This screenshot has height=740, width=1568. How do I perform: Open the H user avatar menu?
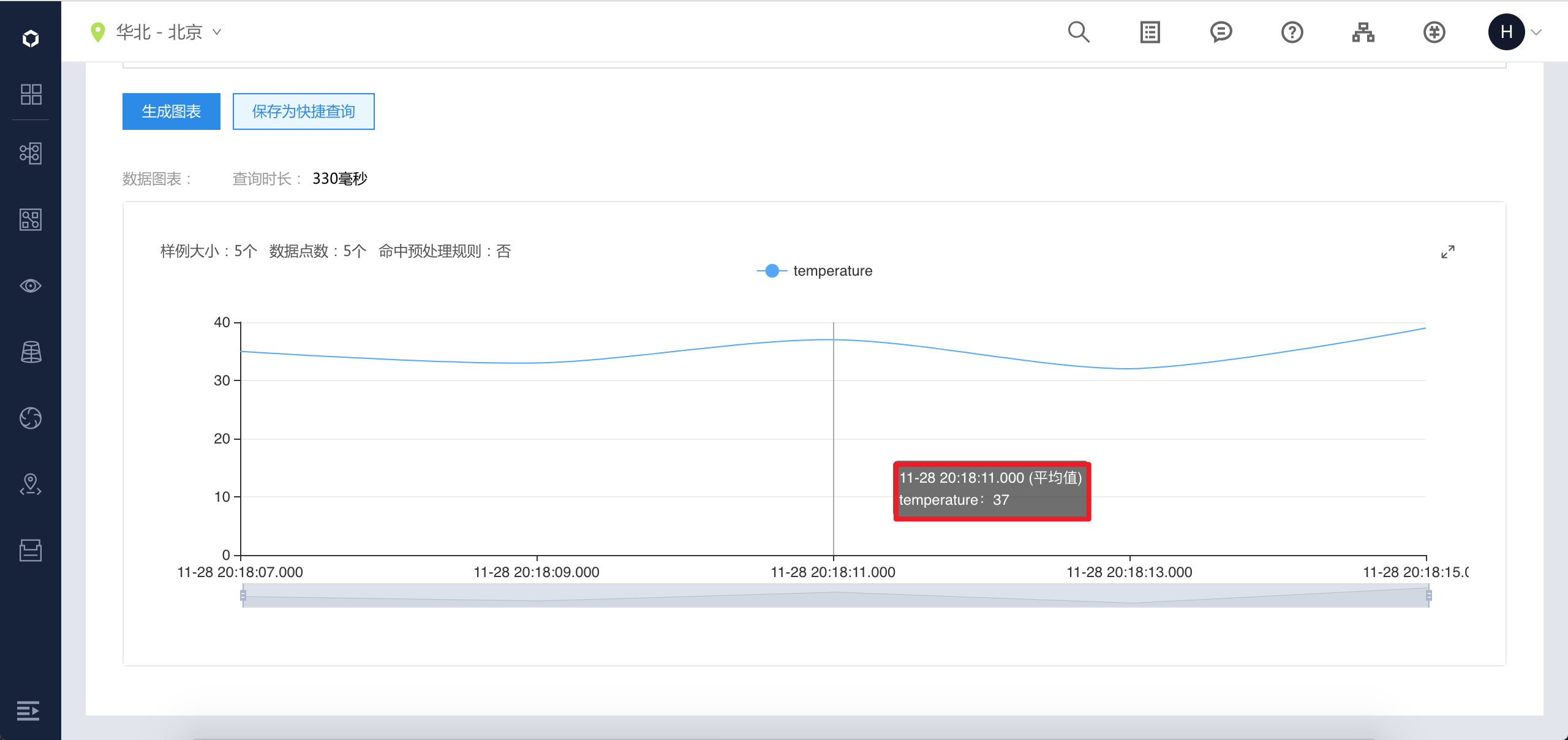(1507, 32)
